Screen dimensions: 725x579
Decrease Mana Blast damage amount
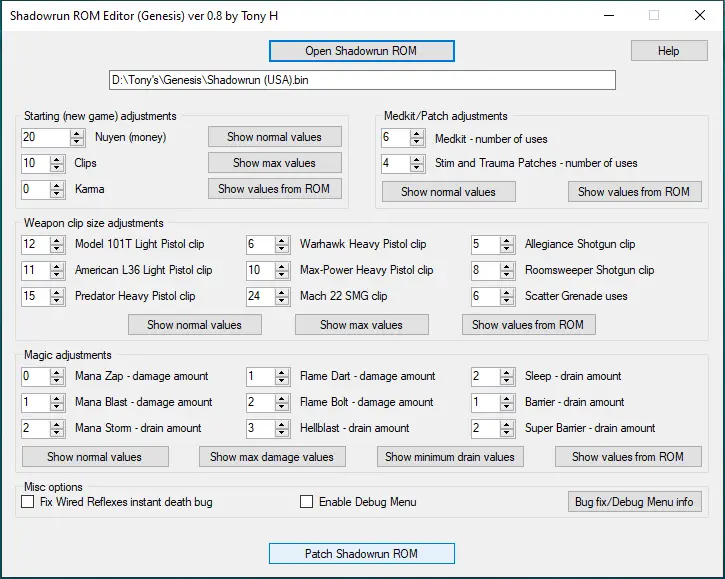point(57,407)
